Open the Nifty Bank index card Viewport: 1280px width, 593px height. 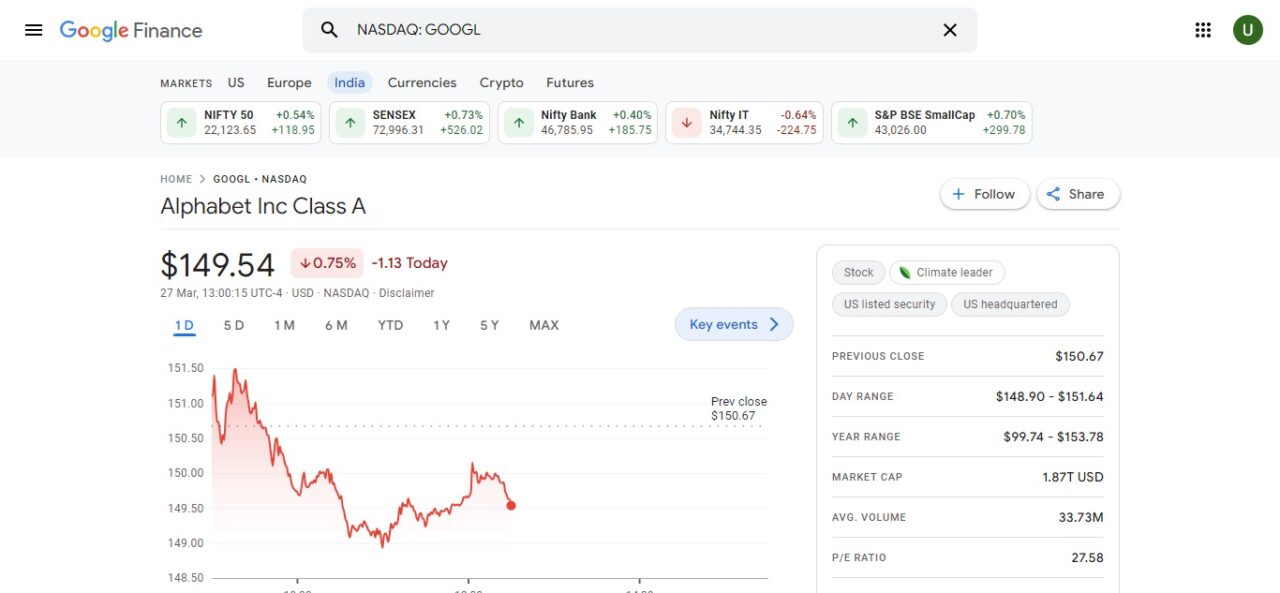(x=578, y=123)
